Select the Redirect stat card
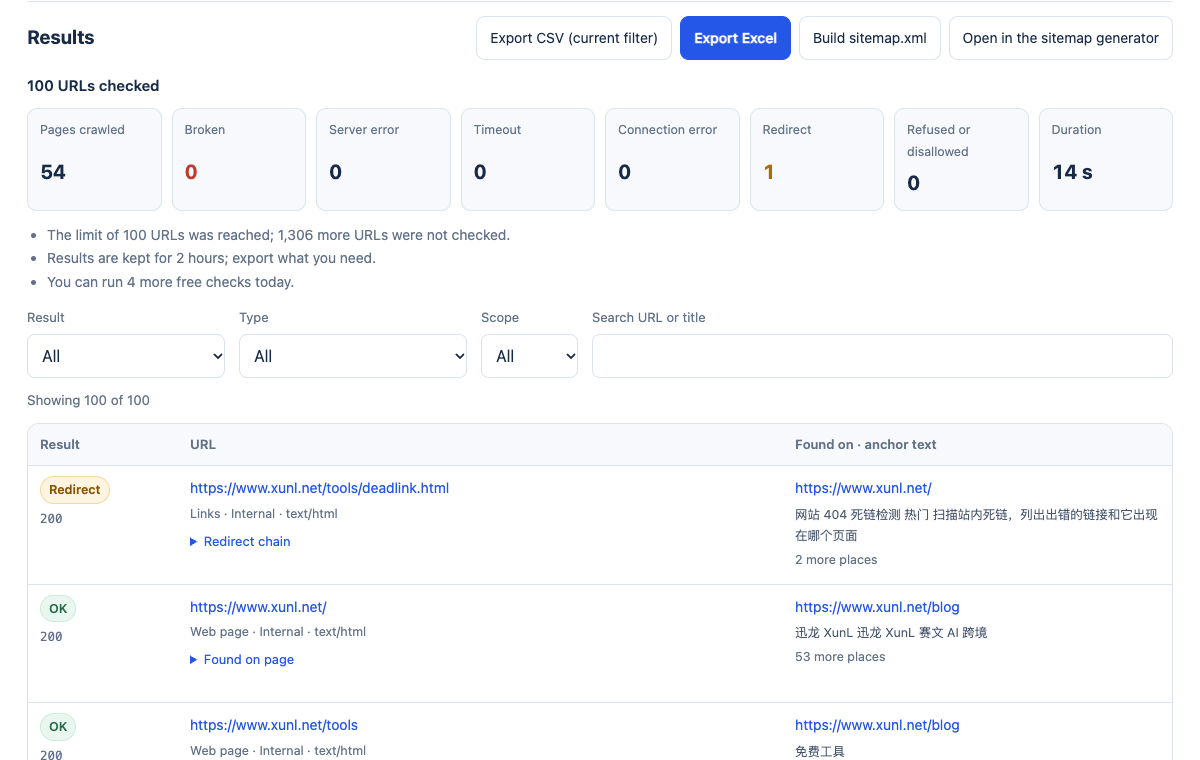 [x=817, y=159]
